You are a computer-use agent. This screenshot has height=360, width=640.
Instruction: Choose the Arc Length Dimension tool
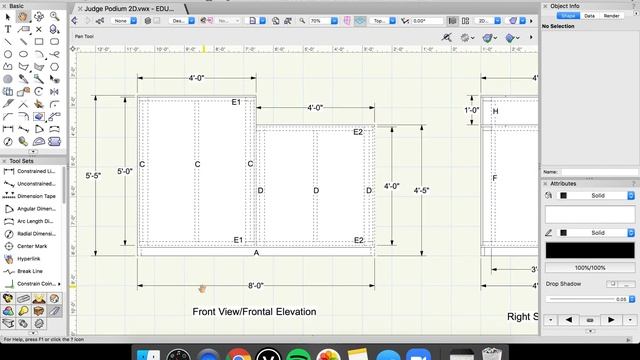coord(31,221)
